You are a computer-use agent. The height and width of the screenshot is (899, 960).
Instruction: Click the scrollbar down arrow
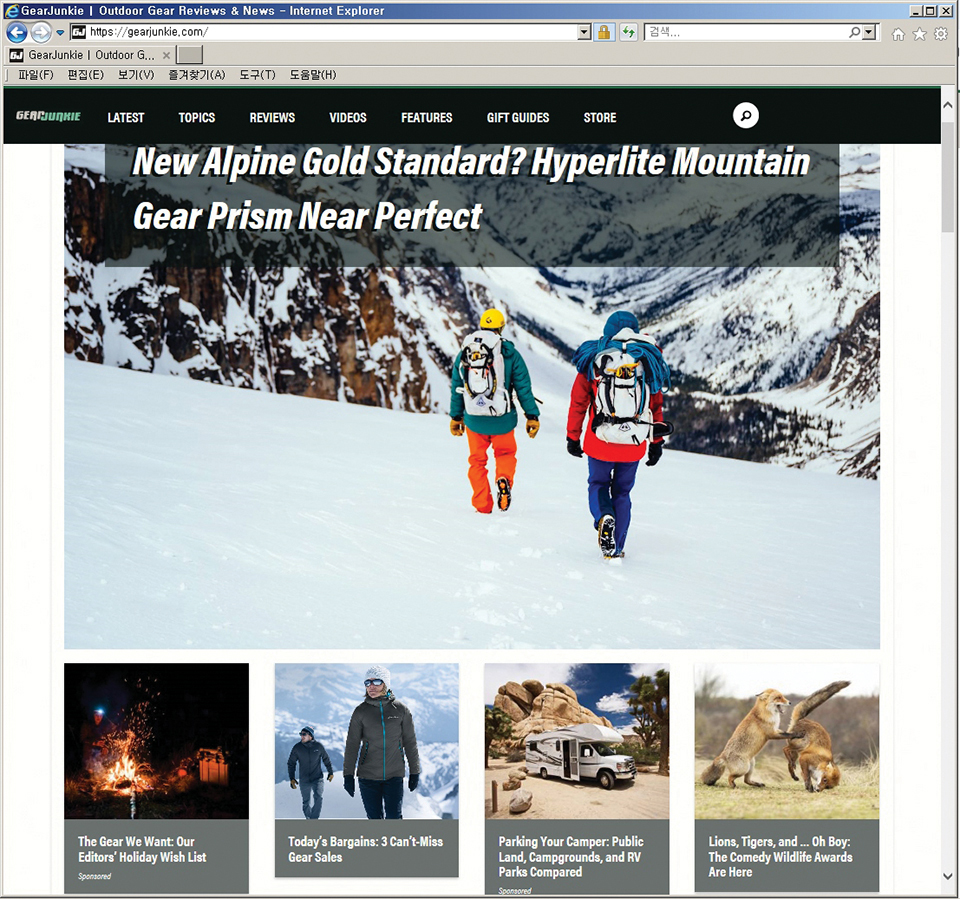click(x=948, y=876)
